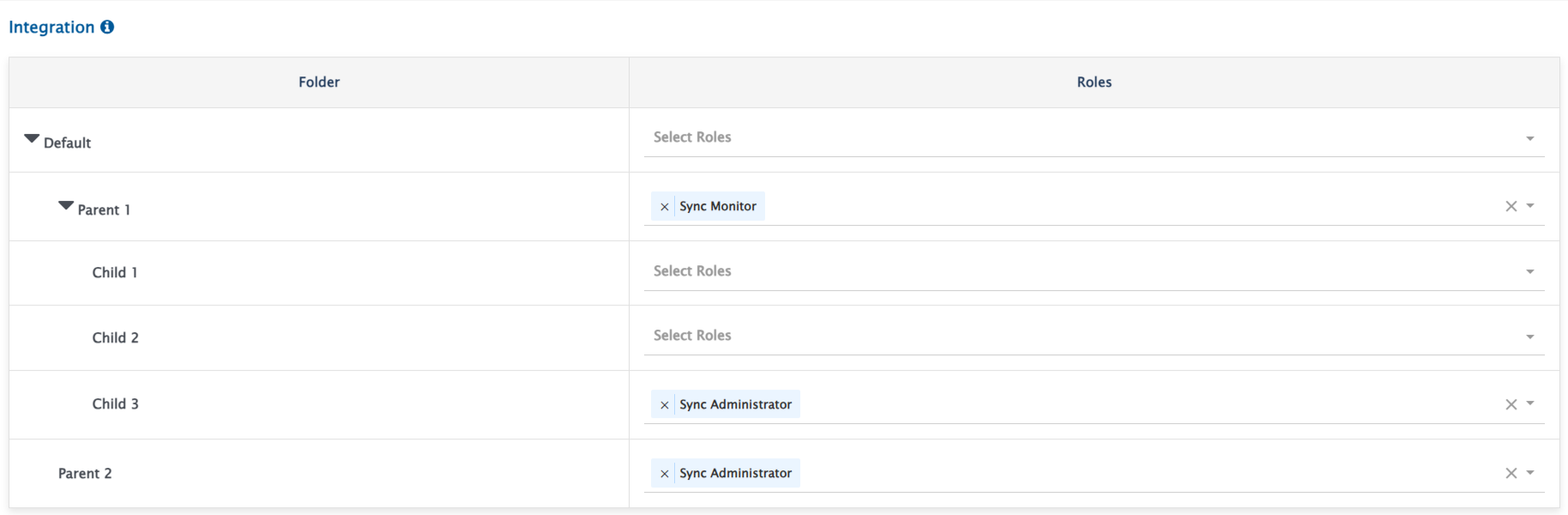Viewport: 1568px width, 515px height.
Task: Collapse the Default folder tree
Action: click(32, 139)
